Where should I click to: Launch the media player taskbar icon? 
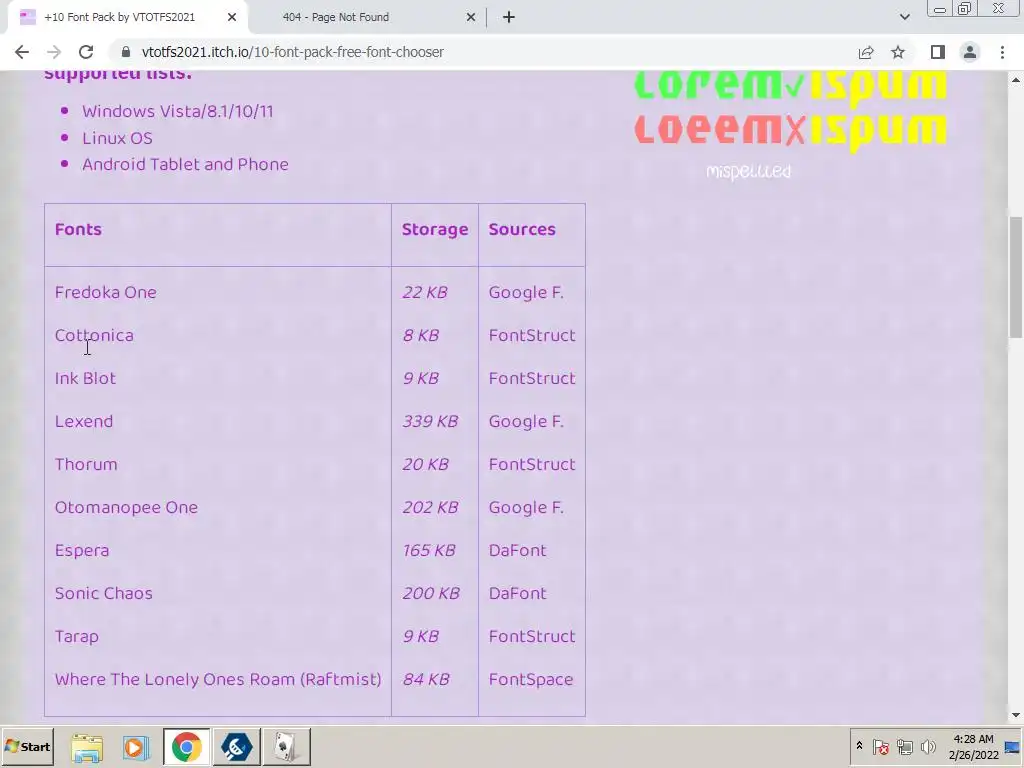pos(136,747)
